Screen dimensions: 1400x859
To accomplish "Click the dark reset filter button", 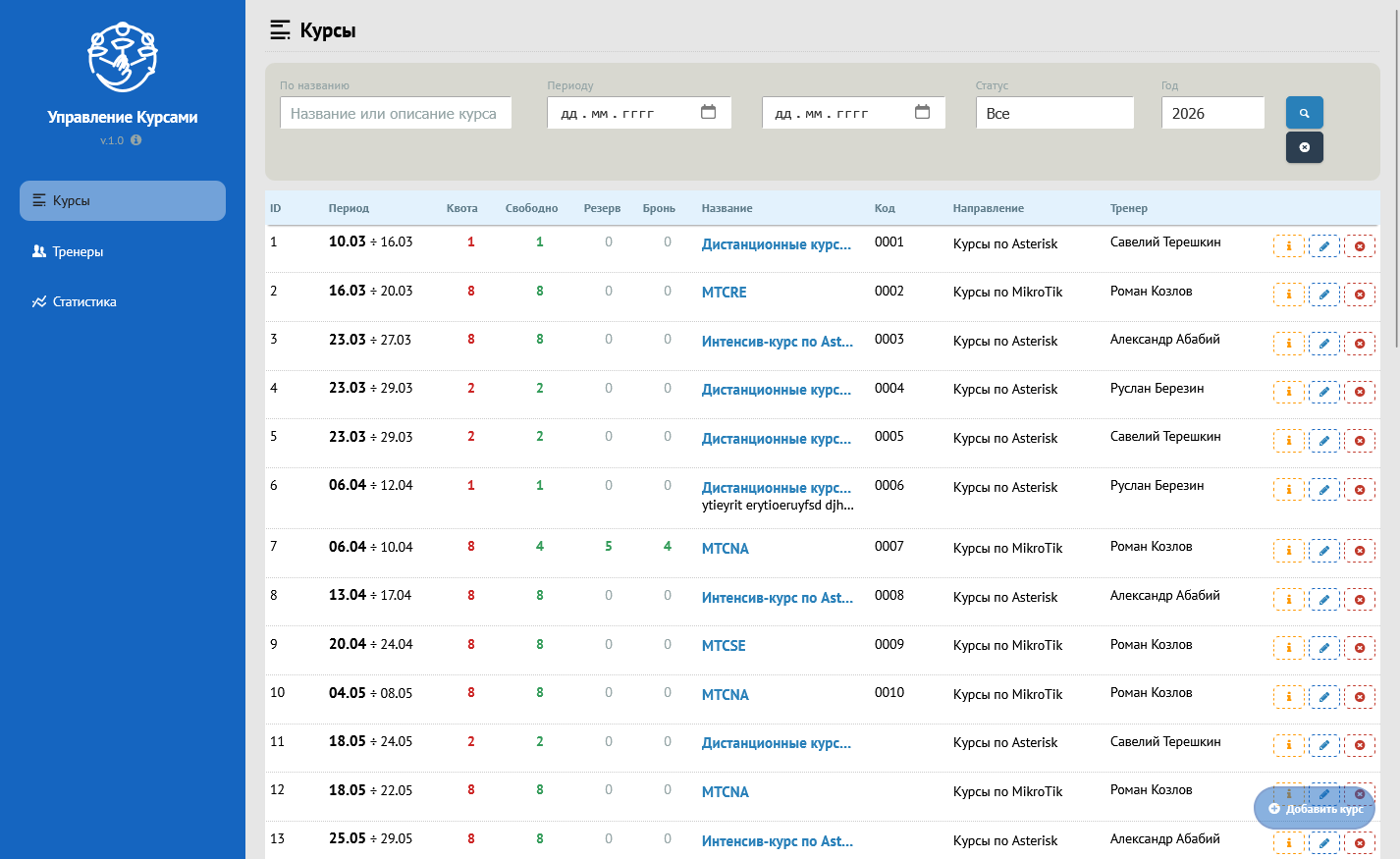I will (1304, 147).
